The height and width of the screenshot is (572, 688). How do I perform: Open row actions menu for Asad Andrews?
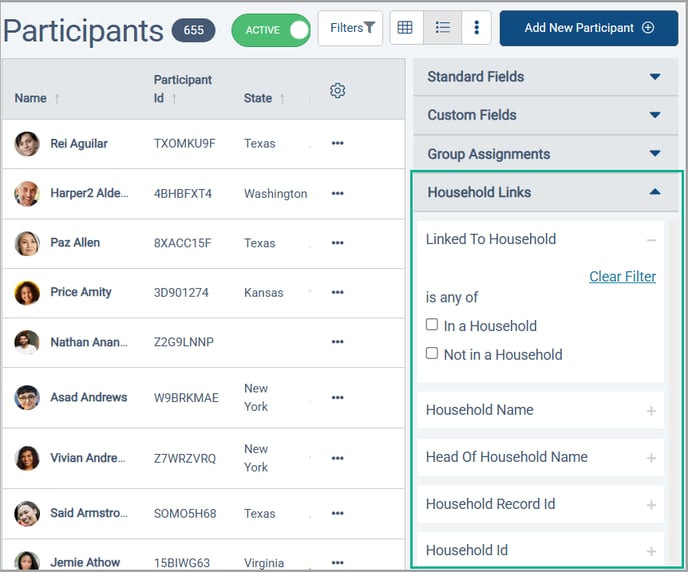point(337,397)
